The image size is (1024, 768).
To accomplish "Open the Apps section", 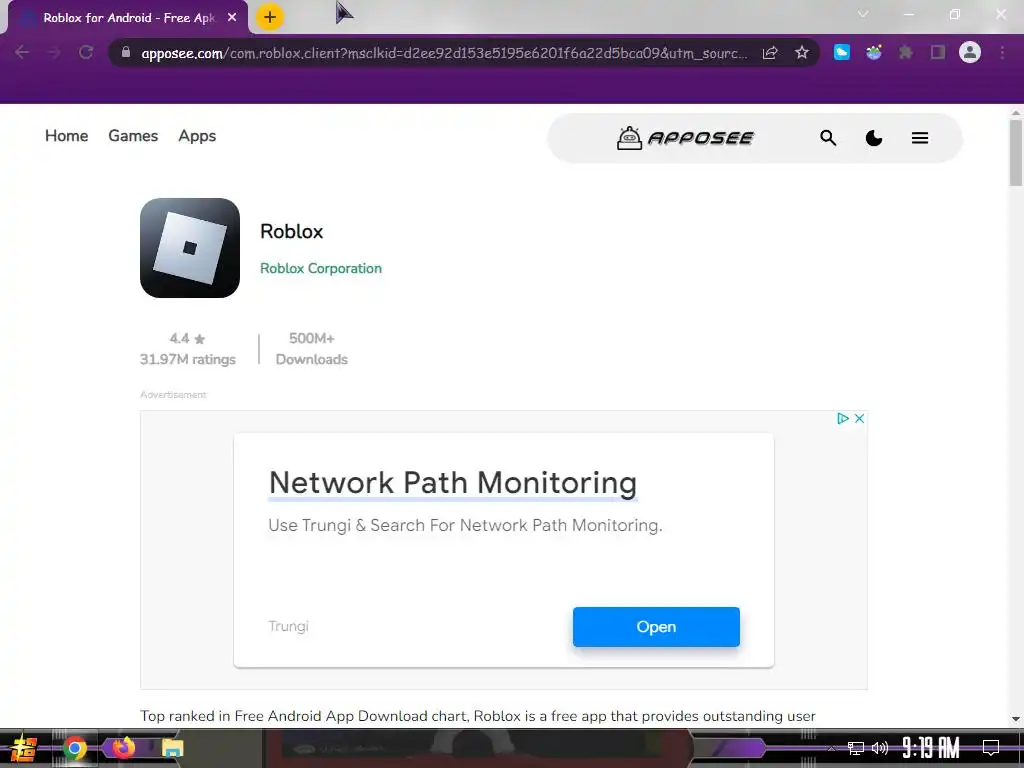I will point(197,136).
